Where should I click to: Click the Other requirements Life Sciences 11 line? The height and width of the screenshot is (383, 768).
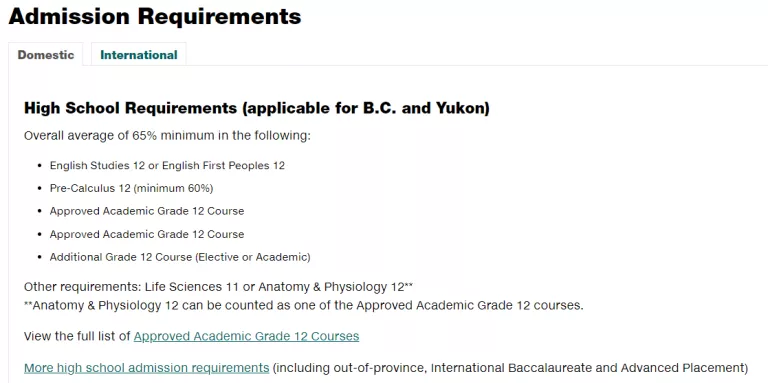pyautogui.click(x=218, y=287)
